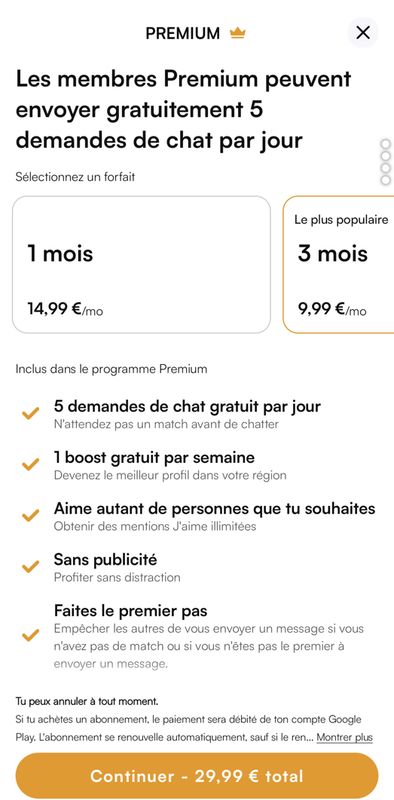This screenshot has height=800, width=394.
Task: Tap the fourth page indicator dot
Action: (x=386, y=180)
